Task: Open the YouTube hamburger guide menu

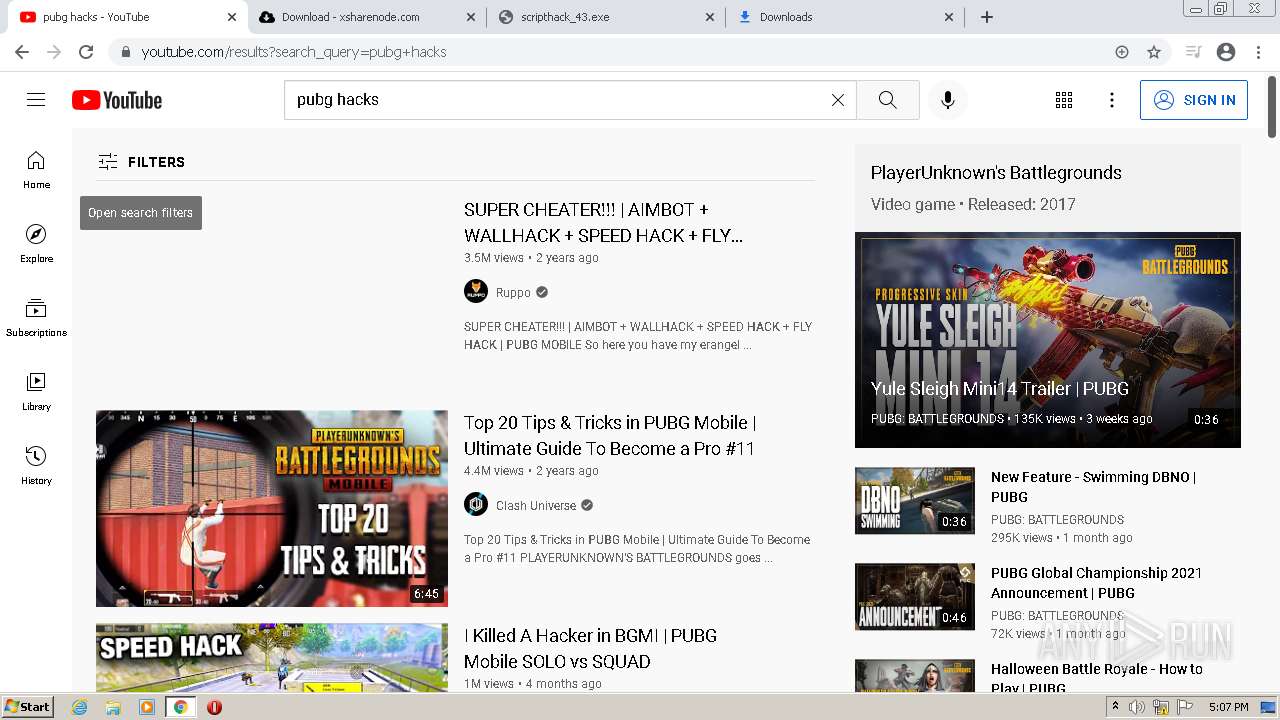Action: (36, 100)
